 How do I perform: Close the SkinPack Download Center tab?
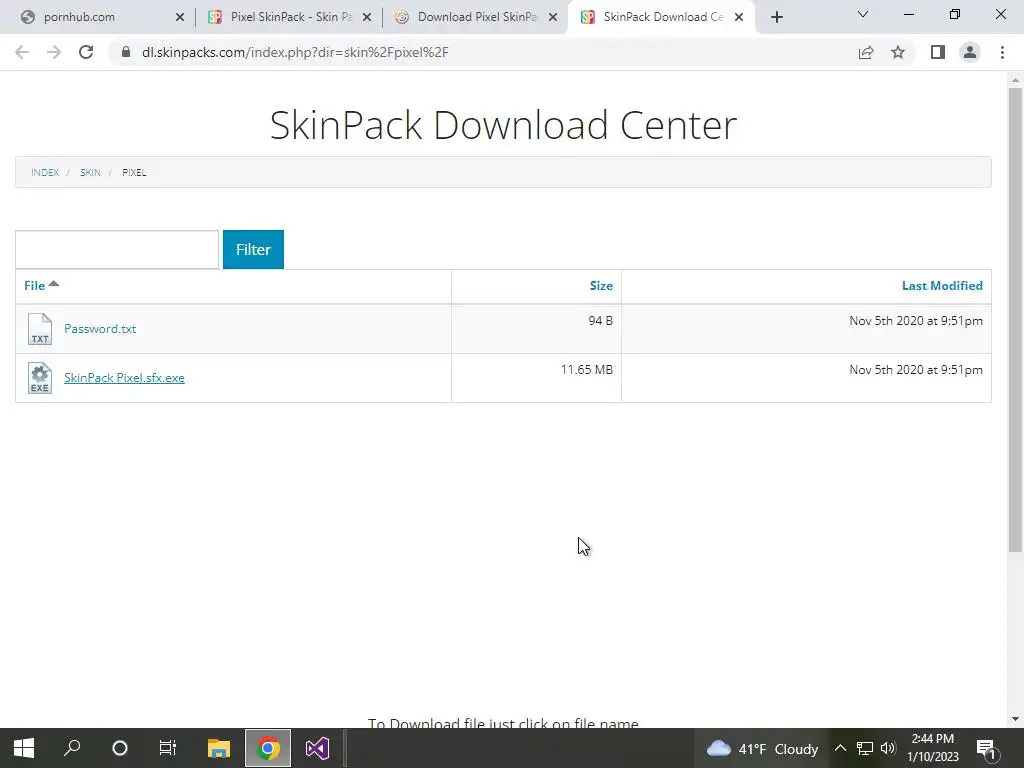(739, 18)
